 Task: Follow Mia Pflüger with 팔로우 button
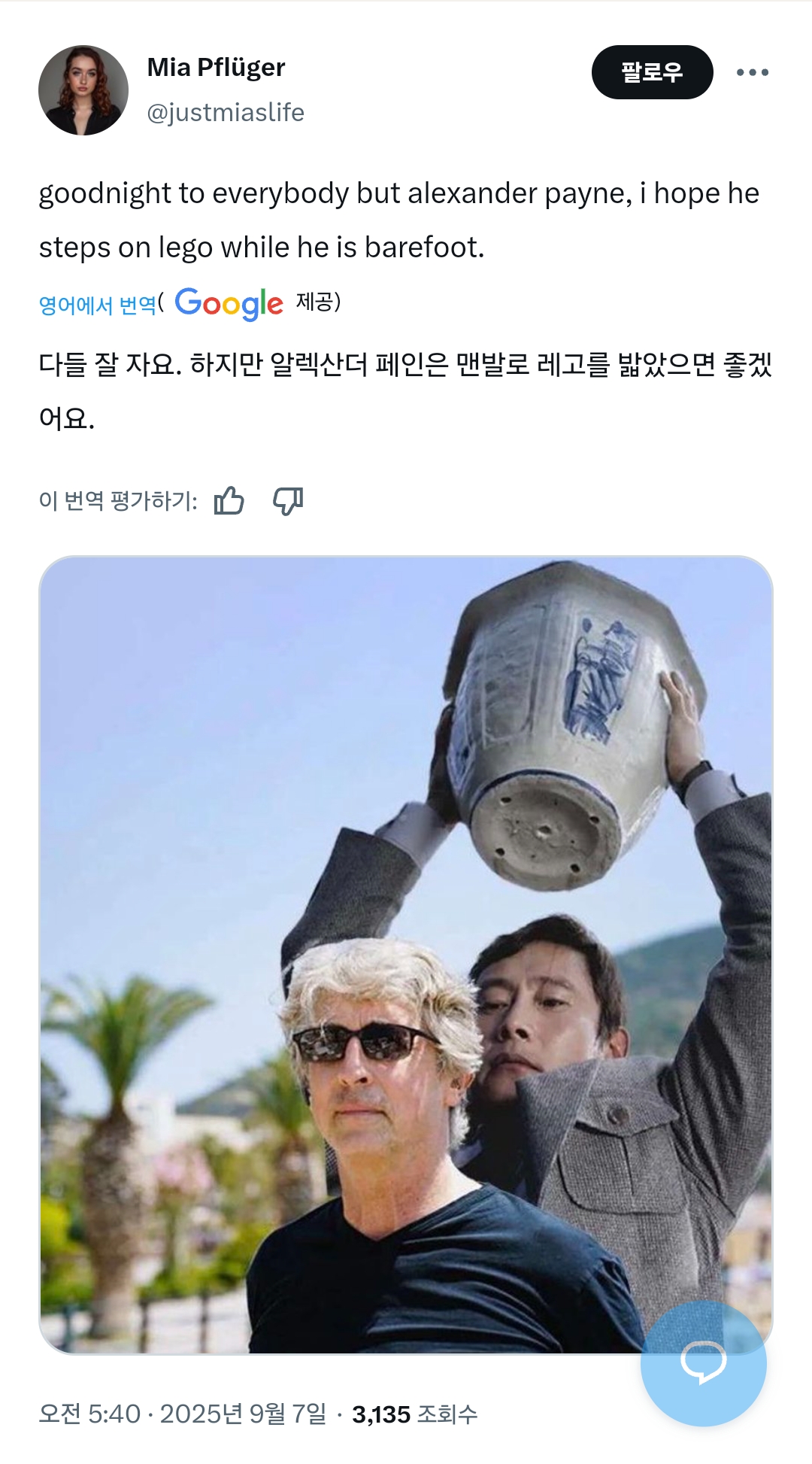[652, 72]
